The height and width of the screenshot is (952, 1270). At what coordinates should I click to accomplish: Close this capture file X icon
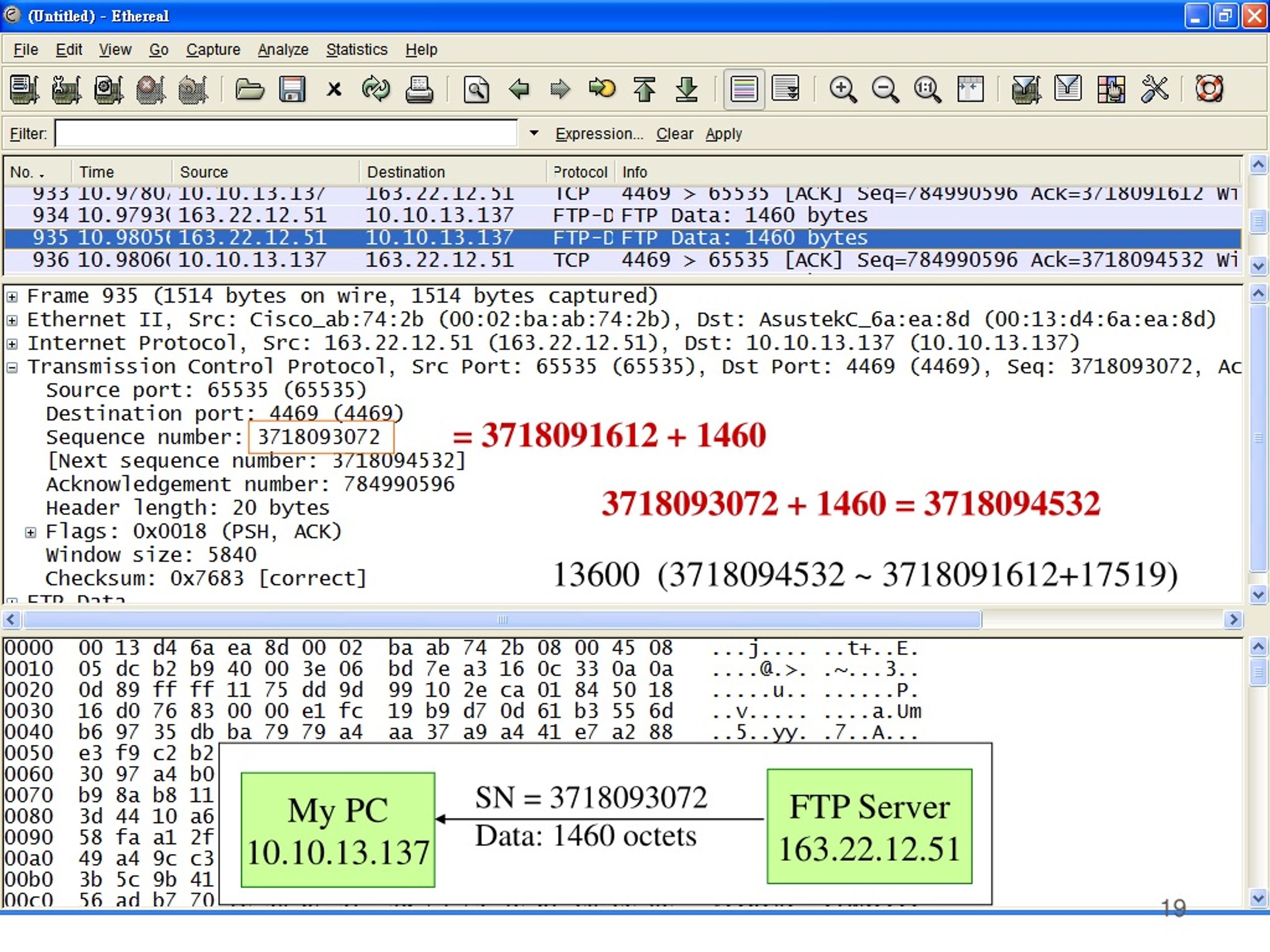334,90
